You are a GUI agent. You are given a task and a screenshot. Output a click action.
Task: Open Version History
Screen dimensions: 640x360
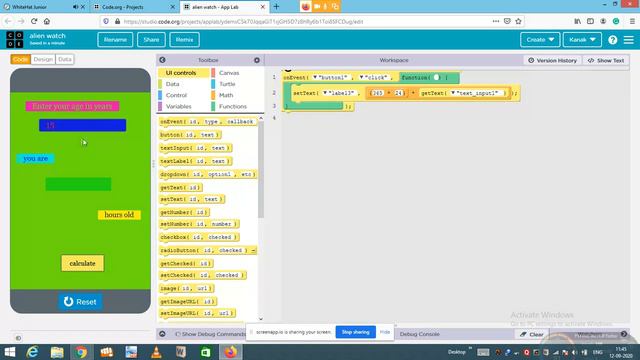[x=553, y=60]
